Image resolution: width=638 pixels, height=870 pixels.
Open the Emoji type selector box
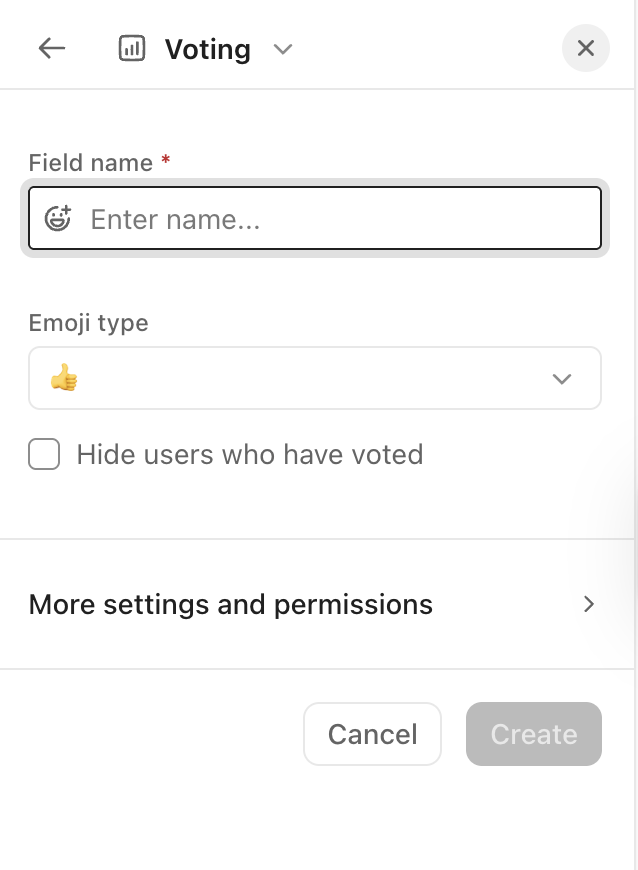[x=315, y=378]
